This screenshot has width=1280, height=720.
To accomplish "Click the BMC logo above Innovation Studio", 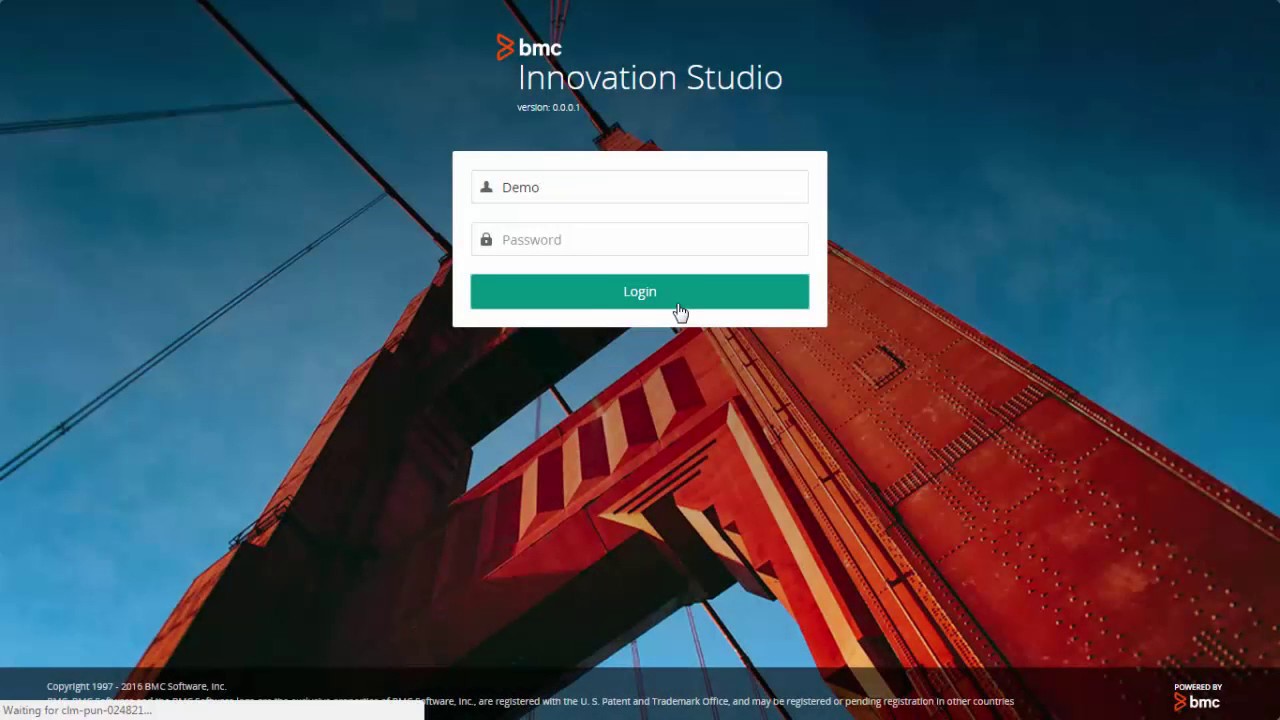I will point(529,47).
